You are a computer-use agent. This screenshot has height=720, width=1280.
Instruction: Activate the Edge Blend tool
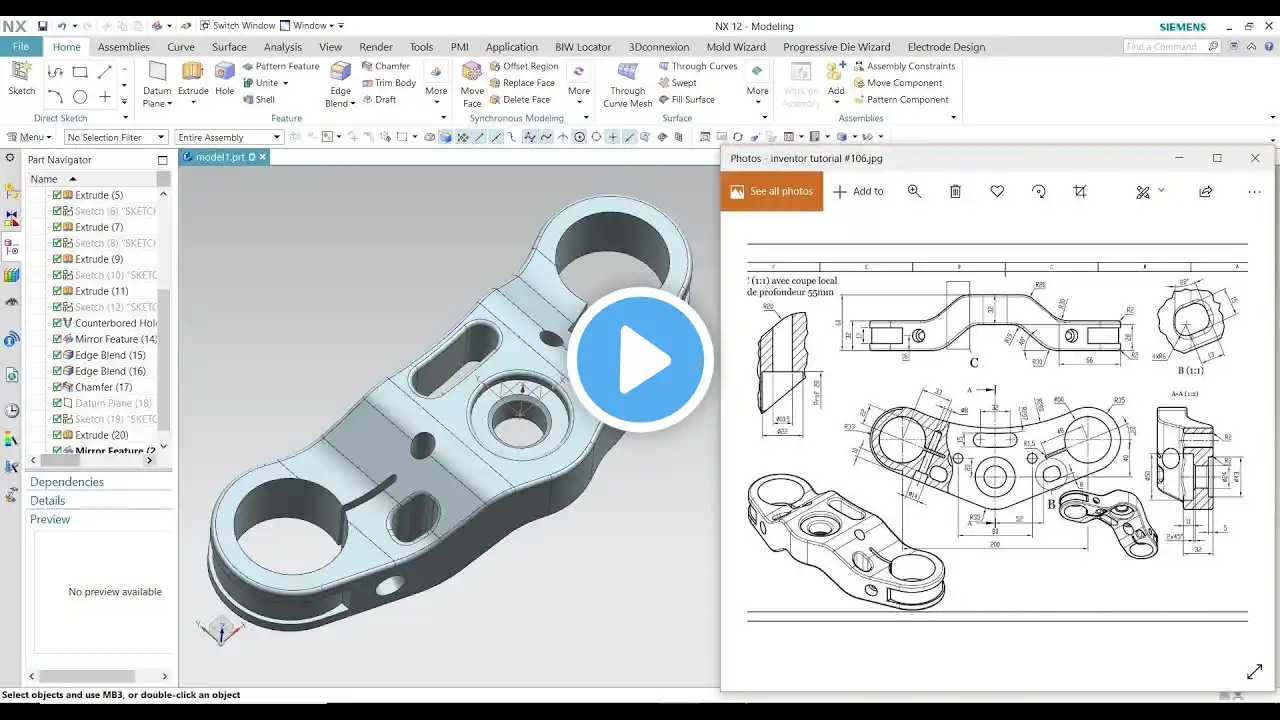(x=341, y=84)
